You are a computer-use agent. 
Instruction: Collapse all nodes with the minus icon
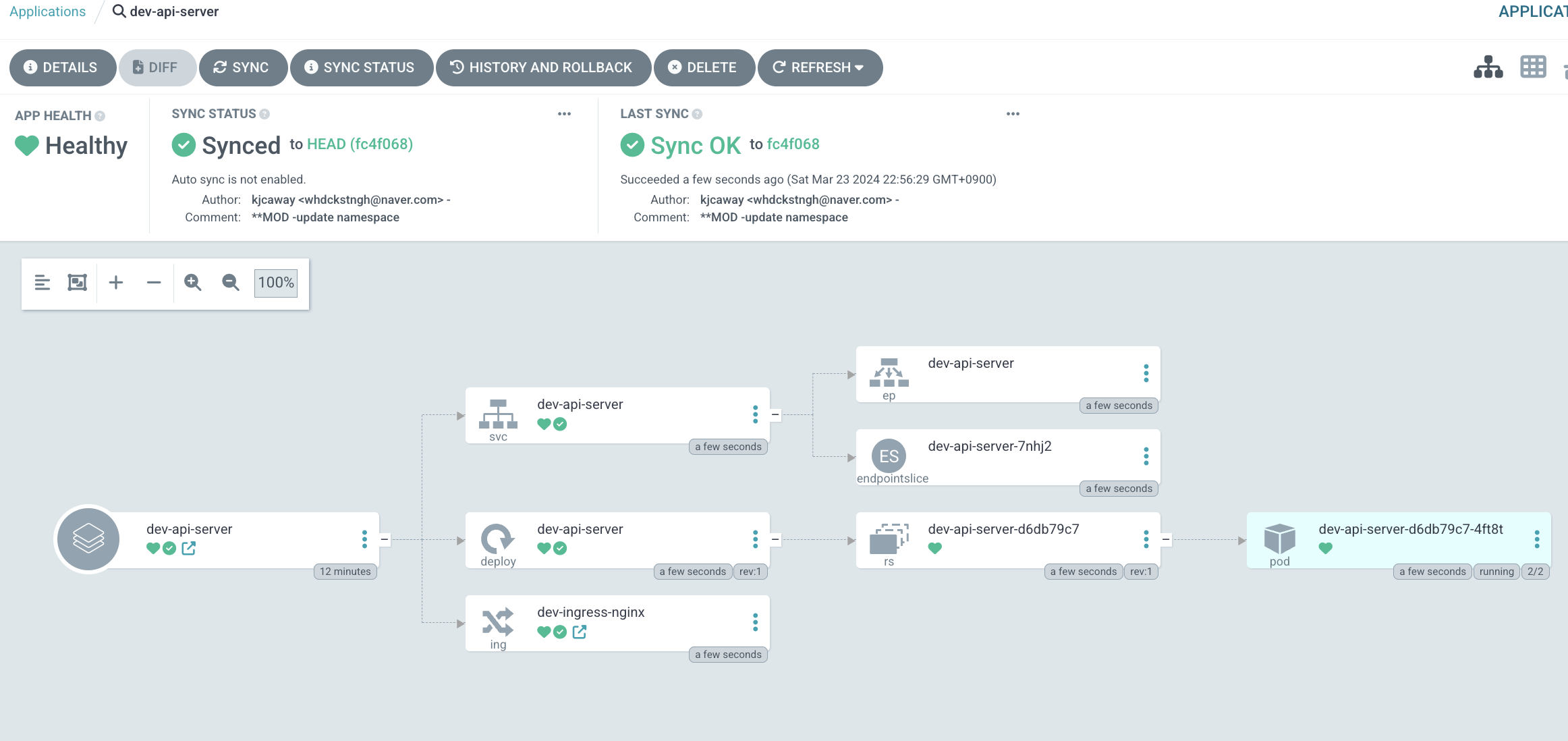click(x=154, y=283)
